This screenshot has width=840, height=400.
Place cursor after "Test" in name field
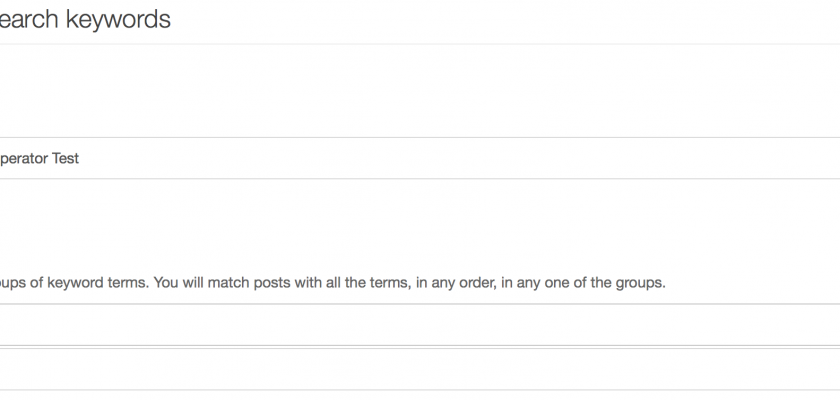click(x=81, y=158)
